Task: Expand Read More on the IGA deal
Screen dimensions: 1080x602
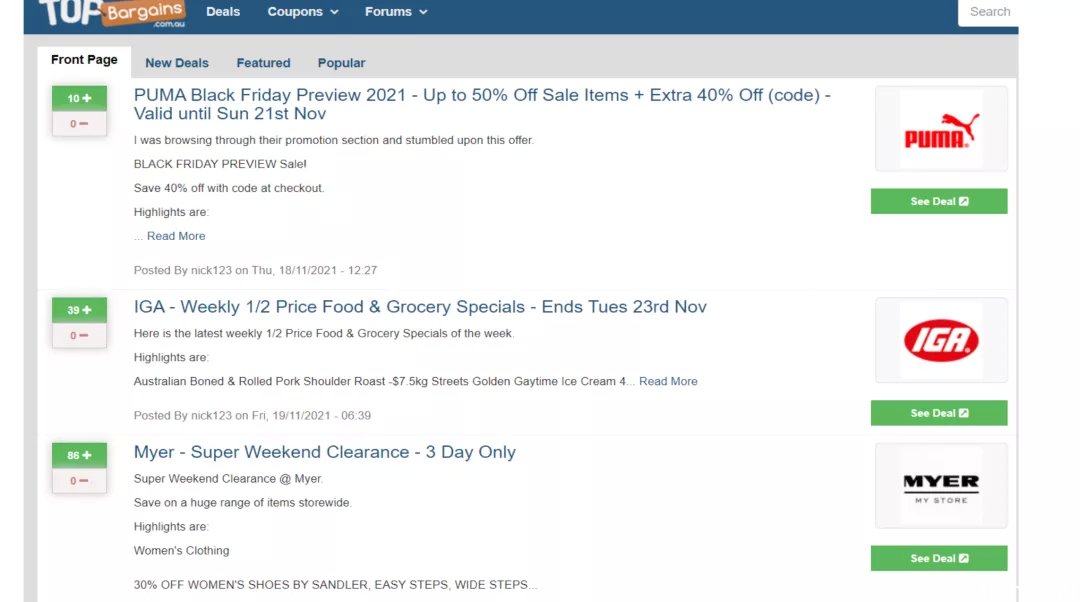Action: [x=668, y=381]
